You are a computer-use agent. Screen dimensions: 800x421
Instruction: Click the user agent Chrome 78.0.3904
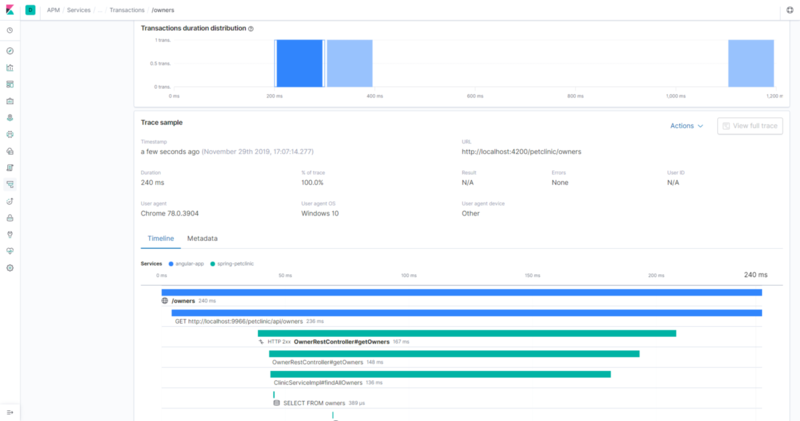(x=170, y=213)
